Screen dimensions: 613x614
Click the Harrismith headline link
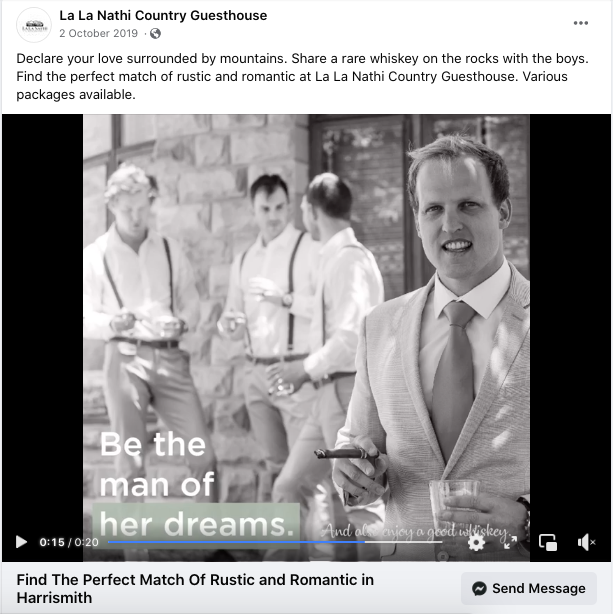pos(195,589)
